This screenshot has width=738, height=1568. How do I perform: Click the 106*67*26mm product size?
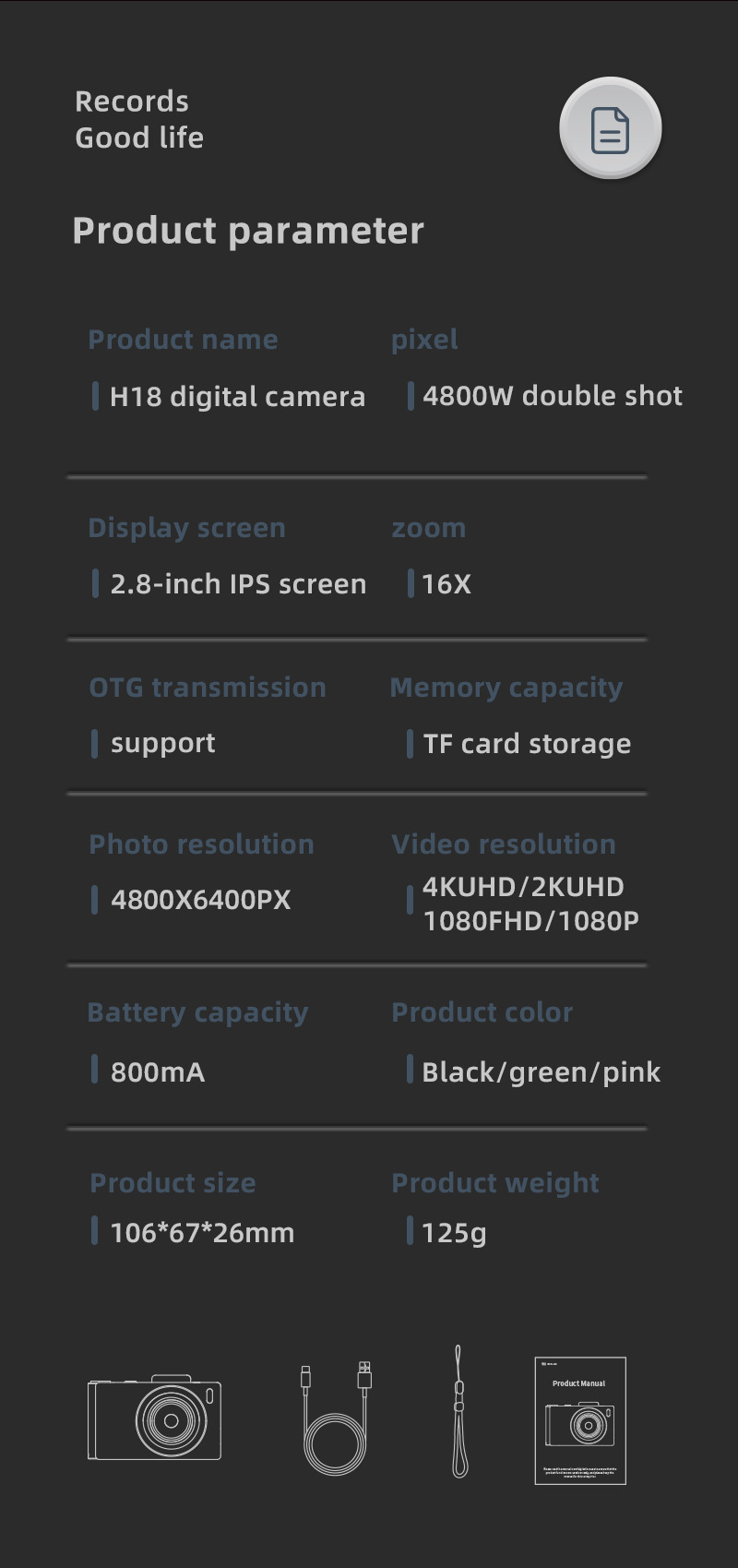click(202, 1233)
